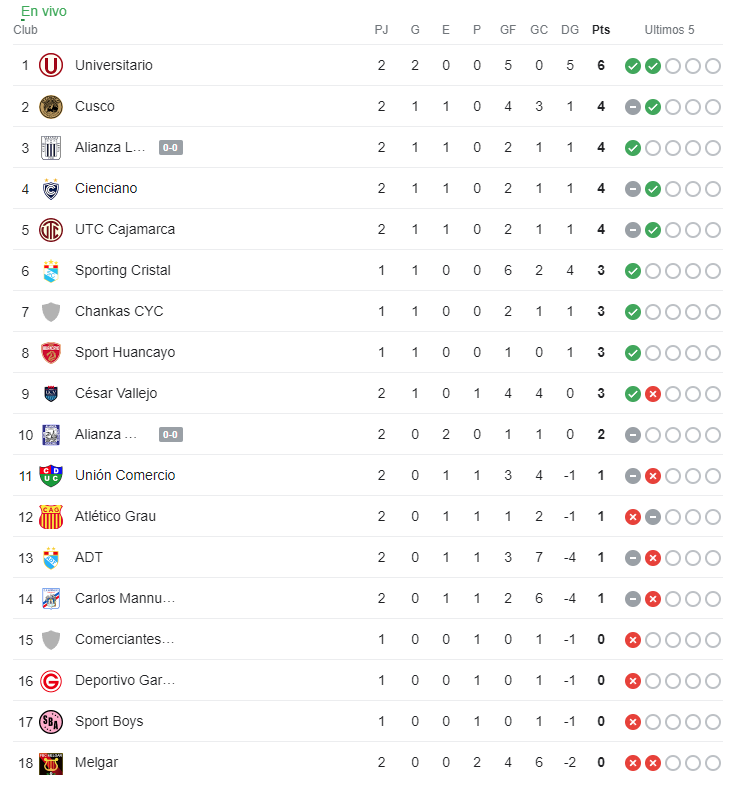Click the Cienciano club logo
The width and height of the screenshot is (739, 788).
51,188
